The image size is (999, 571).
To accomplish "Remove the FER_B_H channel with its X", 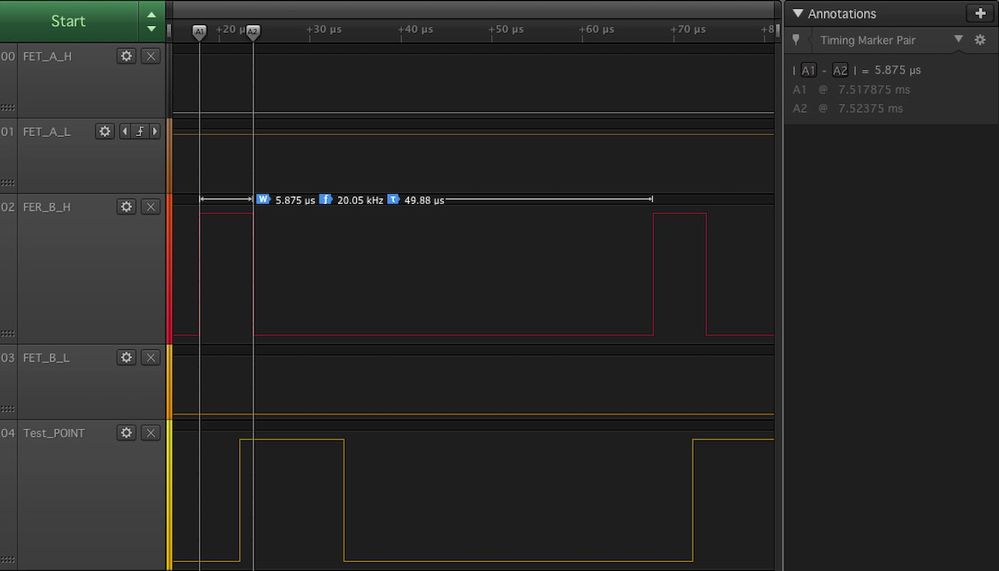I will 150,206.
